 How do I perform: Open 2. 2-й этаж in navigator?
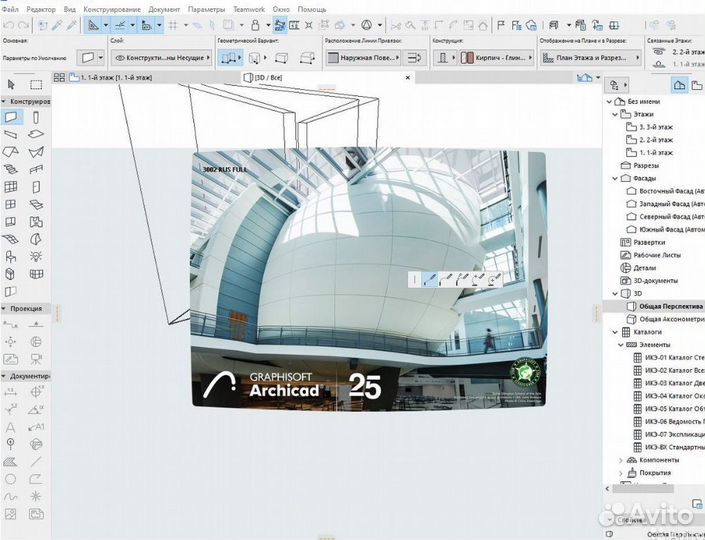(x=656, y=140)
